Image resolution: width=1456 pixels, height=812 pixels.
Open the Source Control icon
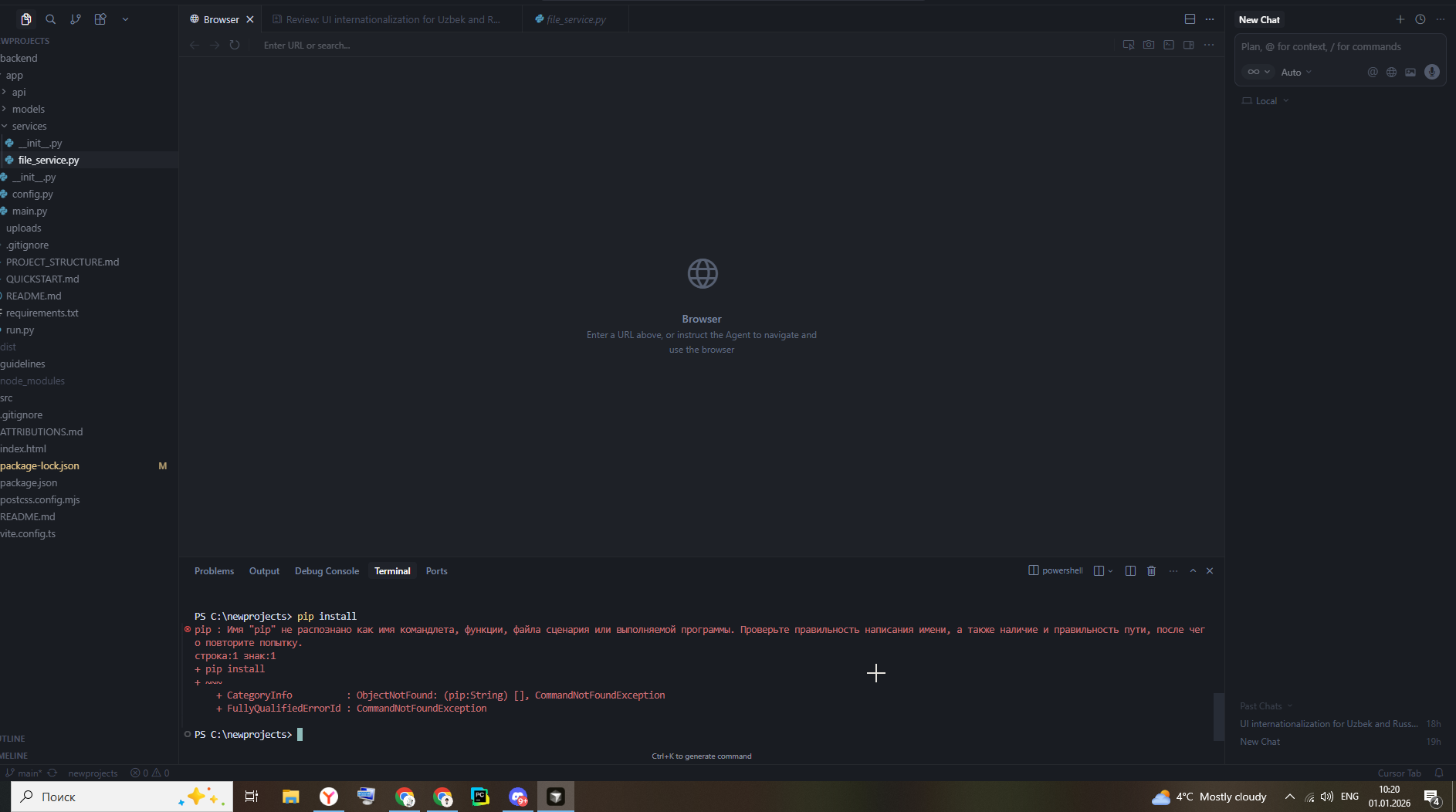(x=76, y=19)
